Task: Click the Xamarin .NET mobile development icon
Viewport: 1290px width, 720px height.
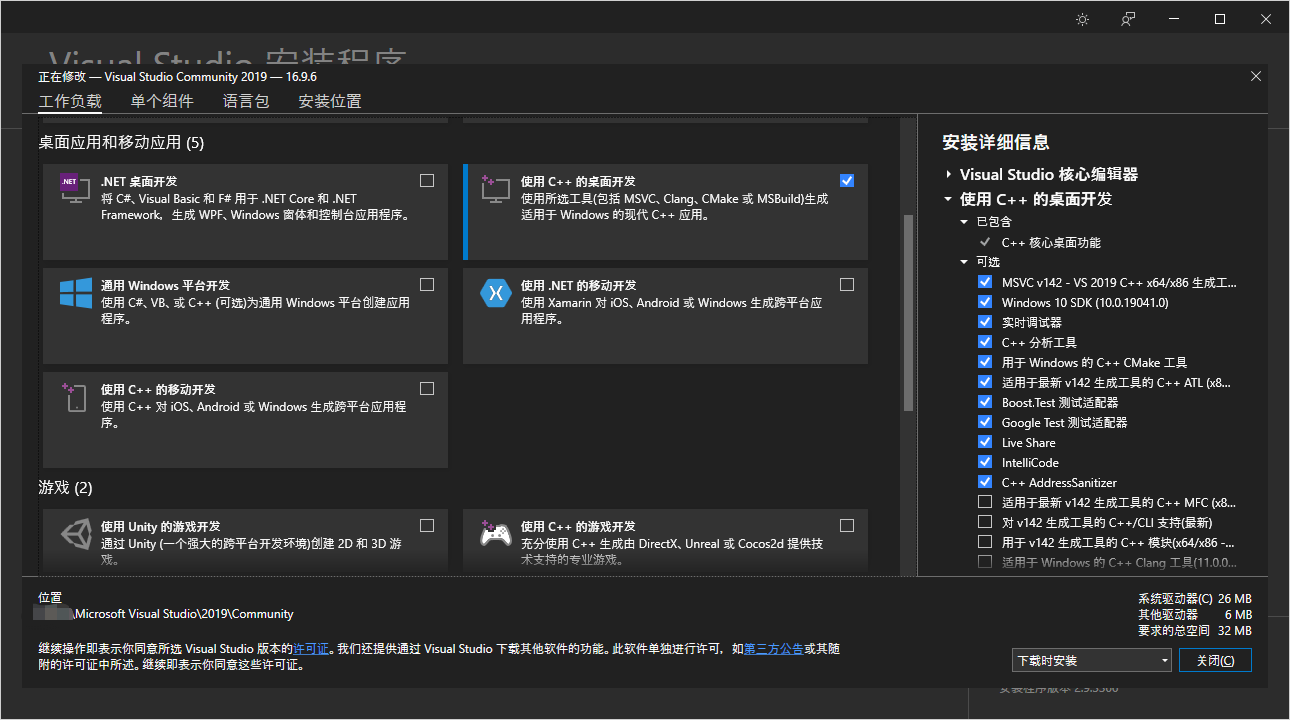Action: point(496,293)
